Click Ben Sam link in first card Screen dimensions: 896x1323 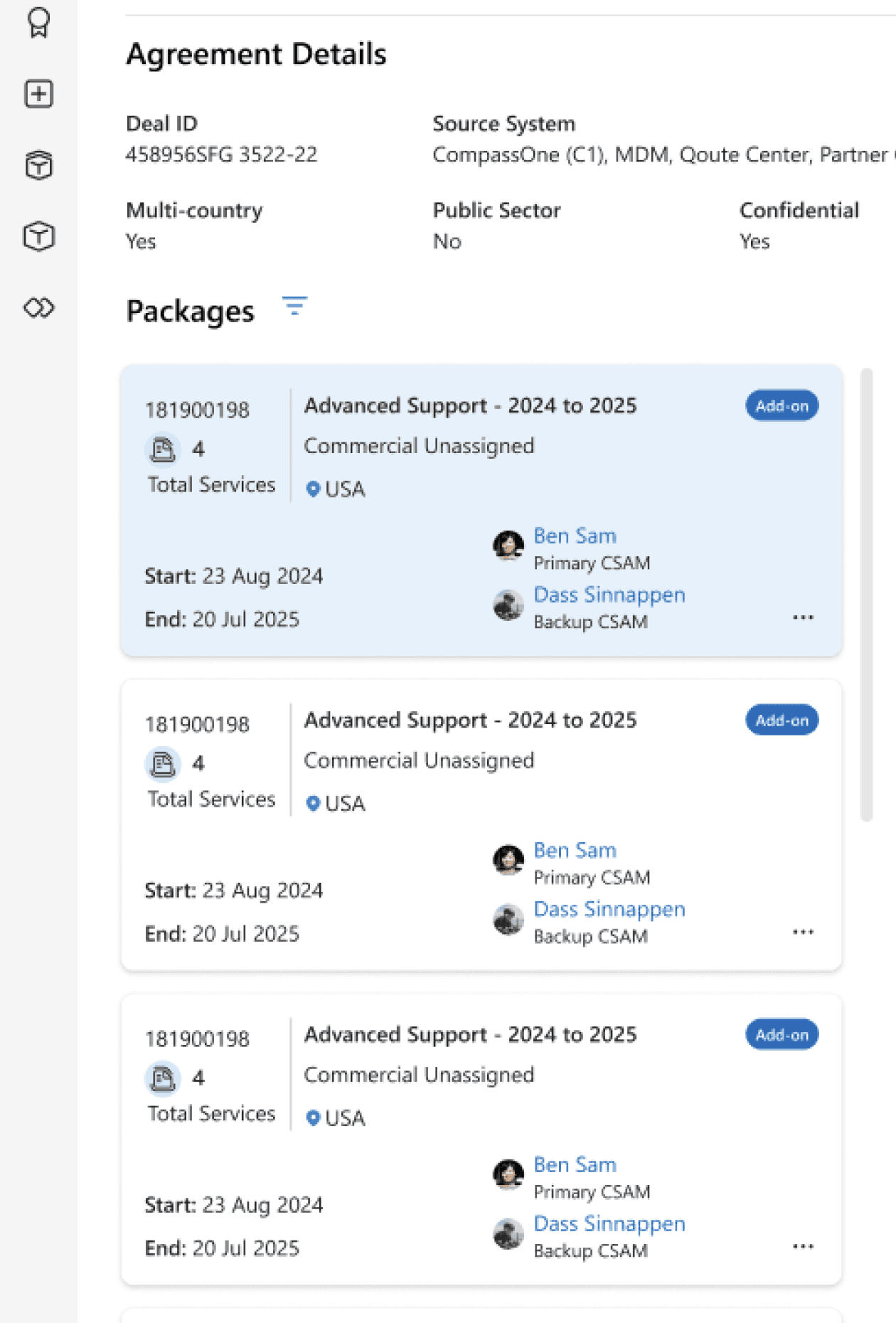pos(575,536)
